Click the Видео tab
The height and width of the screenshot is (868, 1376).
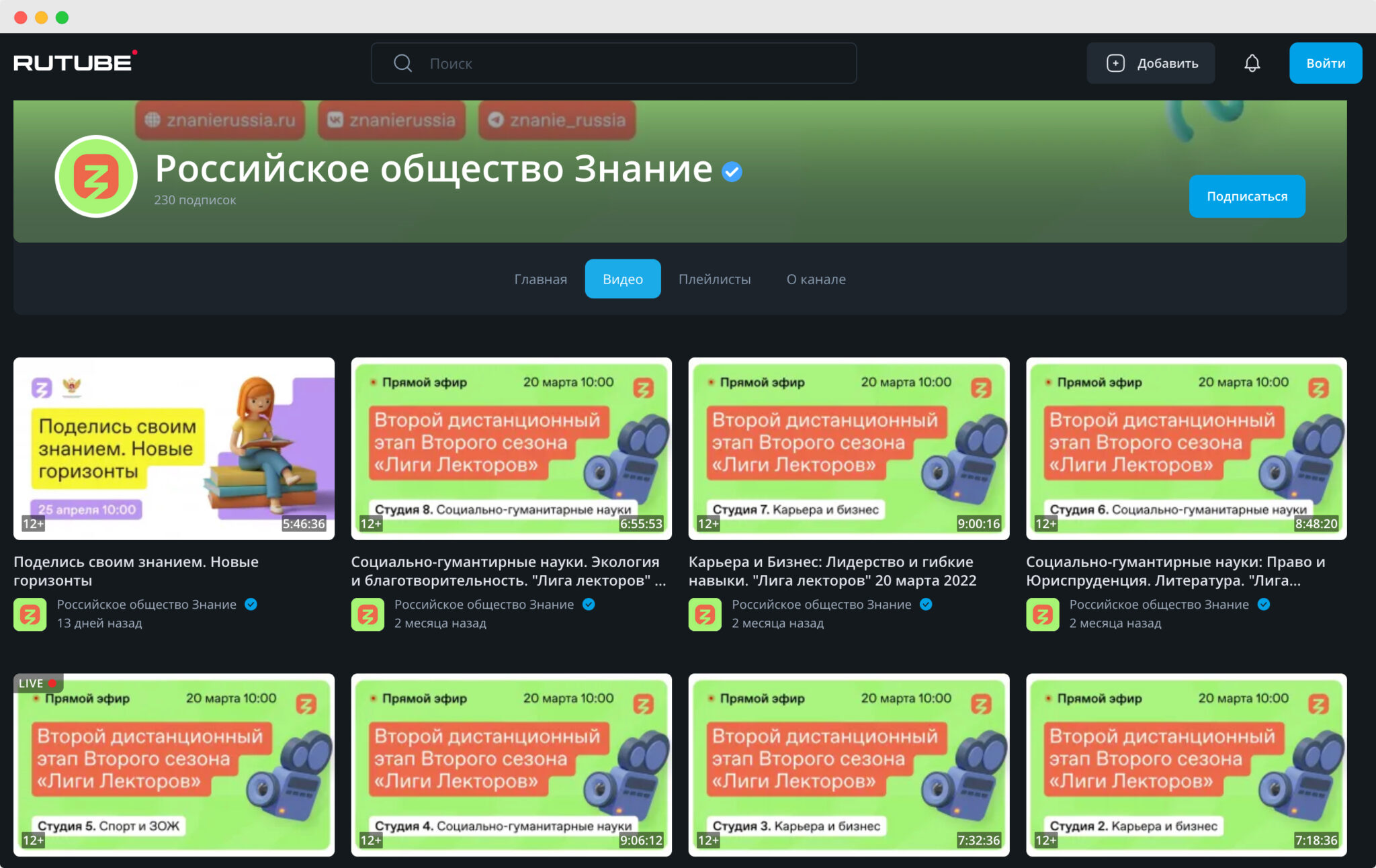coord(622,279)
